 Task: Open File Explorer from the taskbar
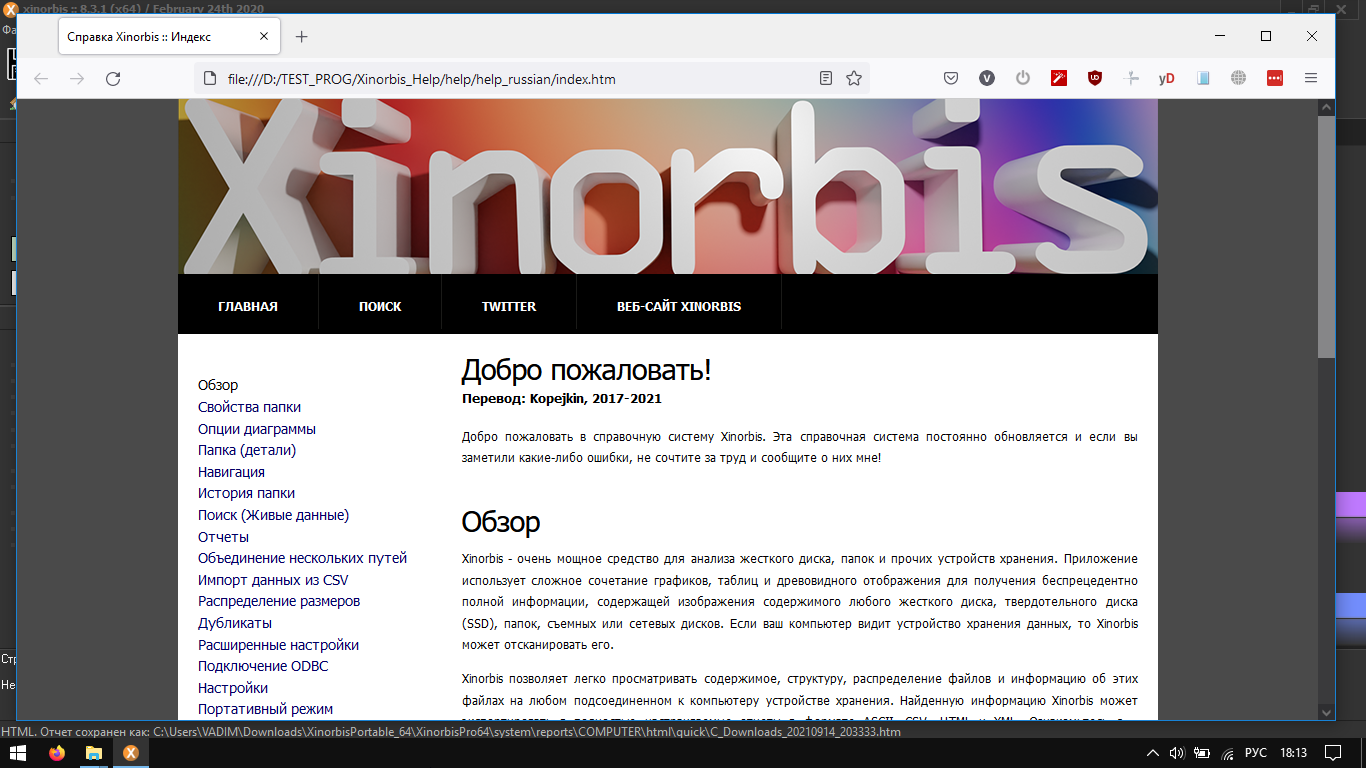point(94,753)
